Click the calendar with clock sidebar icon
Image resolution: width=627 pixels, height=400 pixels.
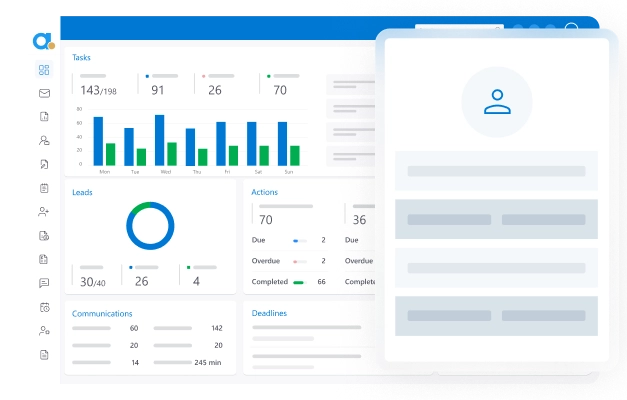pyautogui.click(x=44, y=307)
